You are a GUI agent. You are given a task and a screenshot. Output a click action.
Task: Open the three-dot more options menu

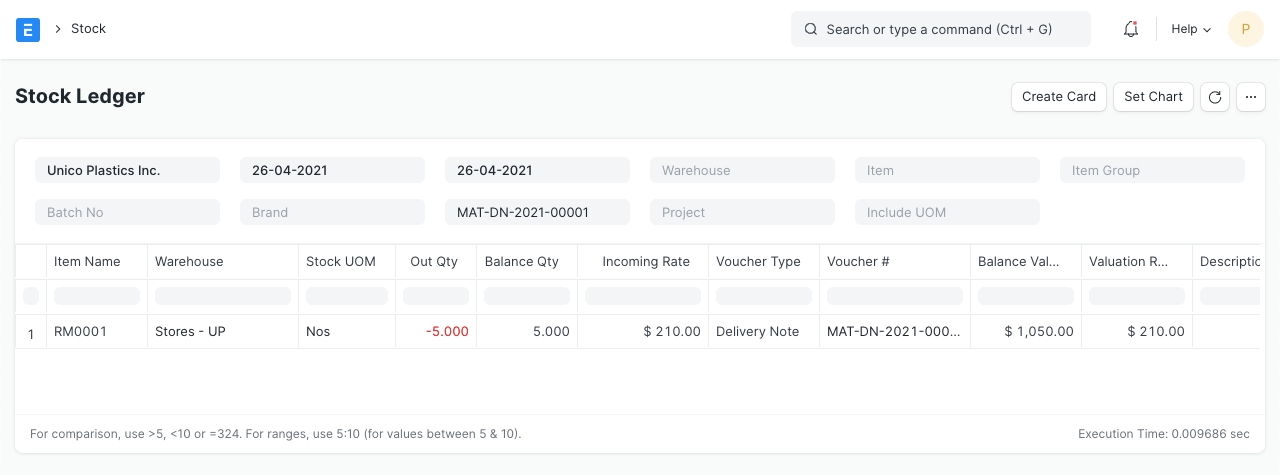tap(1251, 97)
